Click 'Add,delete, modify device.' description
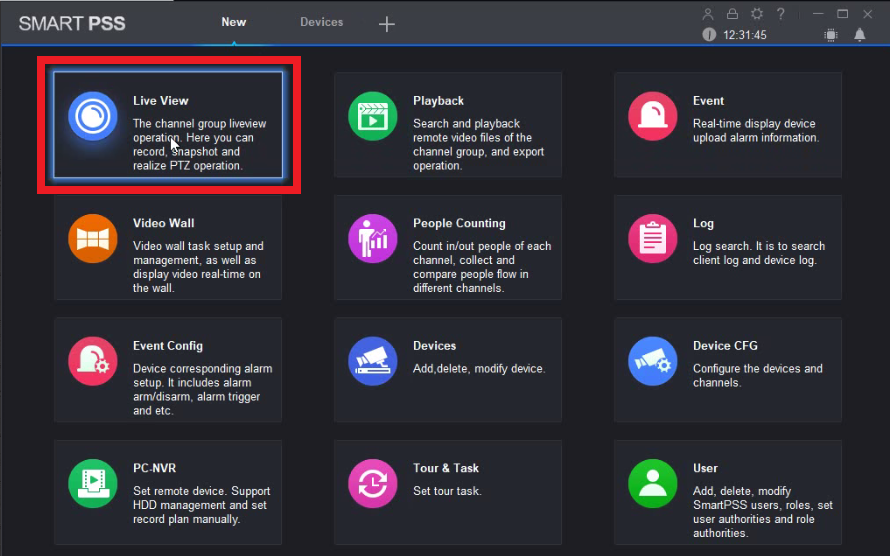Screen dimensions: 890x556 coord(479,369)
